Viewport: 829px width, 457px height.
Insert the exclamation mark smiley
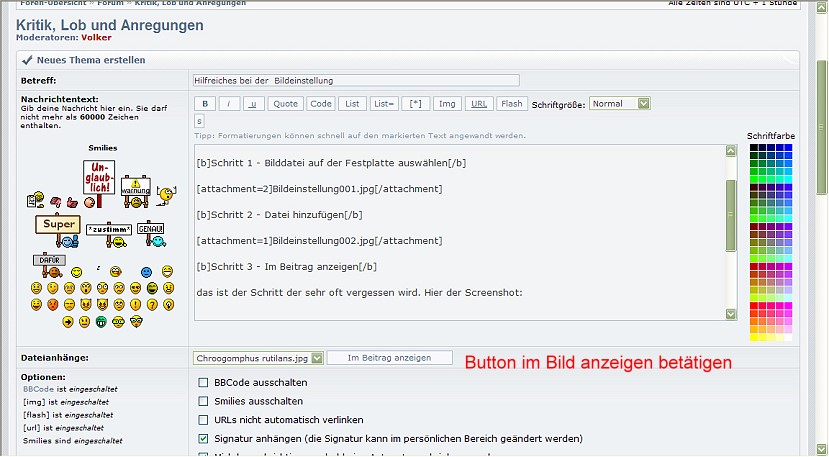click(135, 305)
